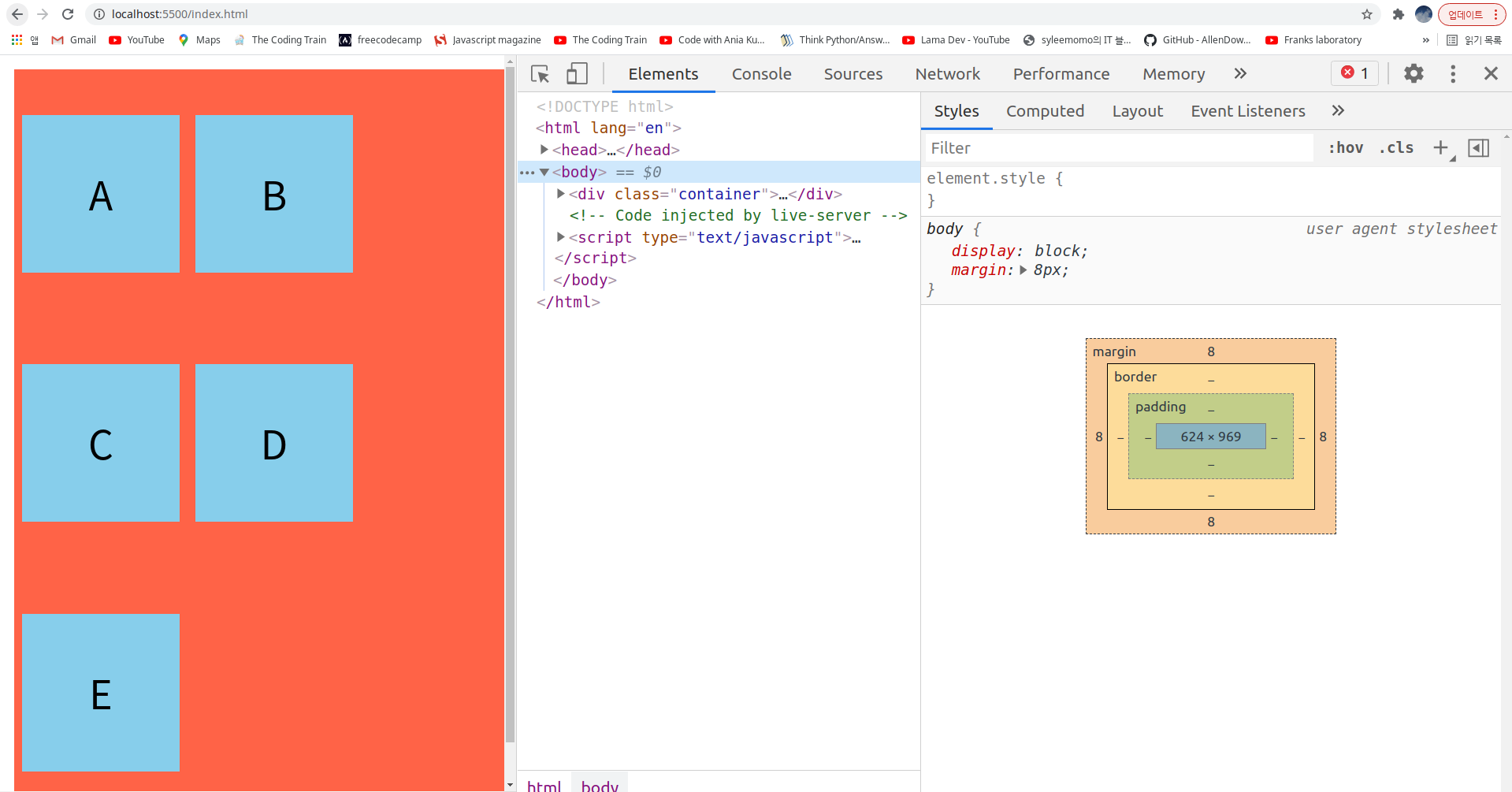This screenshot has width=1512, height=792.
Task: Open the Think Python/Answ... bookmark
Action: [x=835, y=40]
